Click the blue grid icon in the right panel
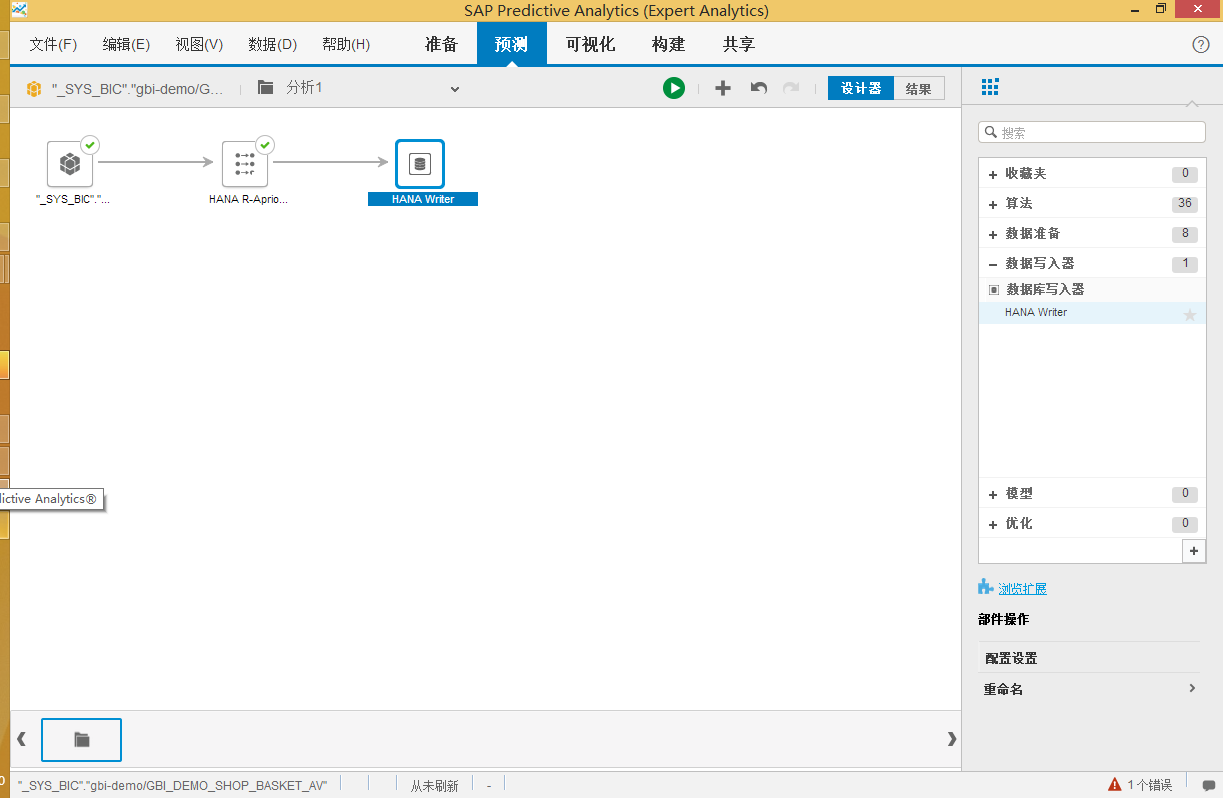 pyautogui.click(x=990, y=87)
